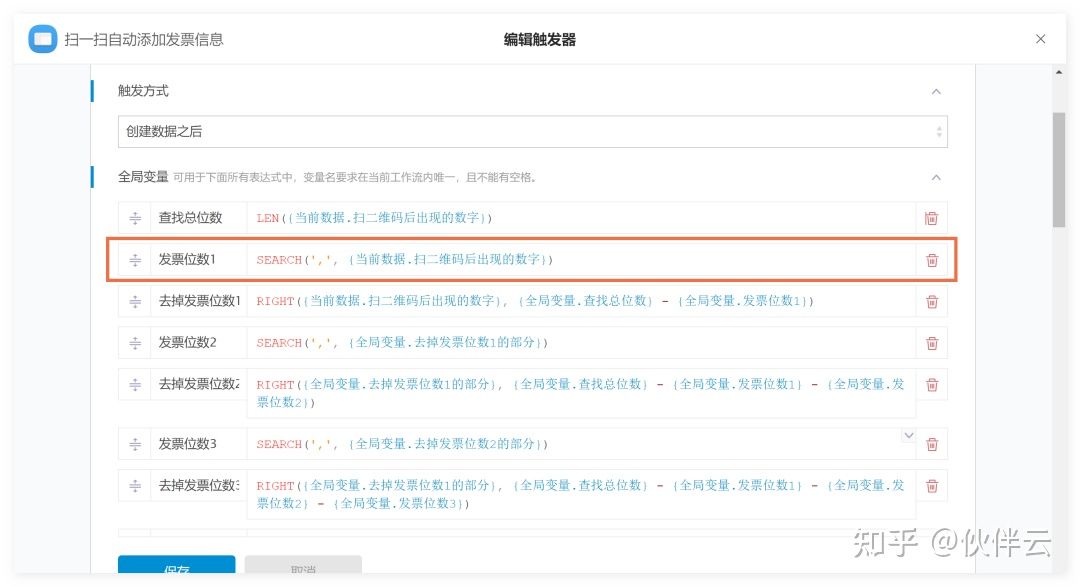Click trash icon for 去掉发票位数2 row

(932, 385)
